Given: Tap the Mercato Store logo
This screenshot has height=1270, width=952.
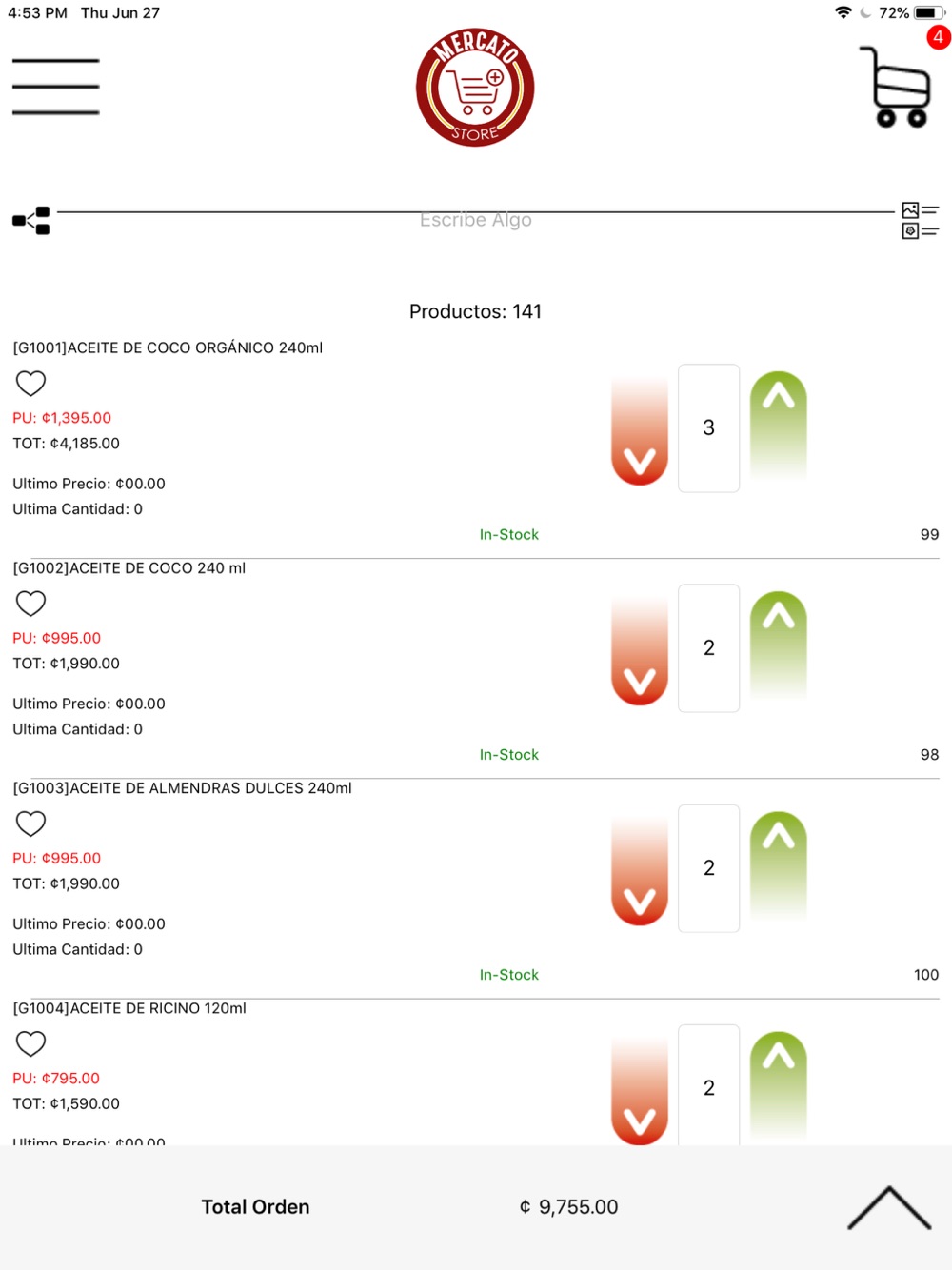Looking at the screenshot, I should click(x=475, y=87).
